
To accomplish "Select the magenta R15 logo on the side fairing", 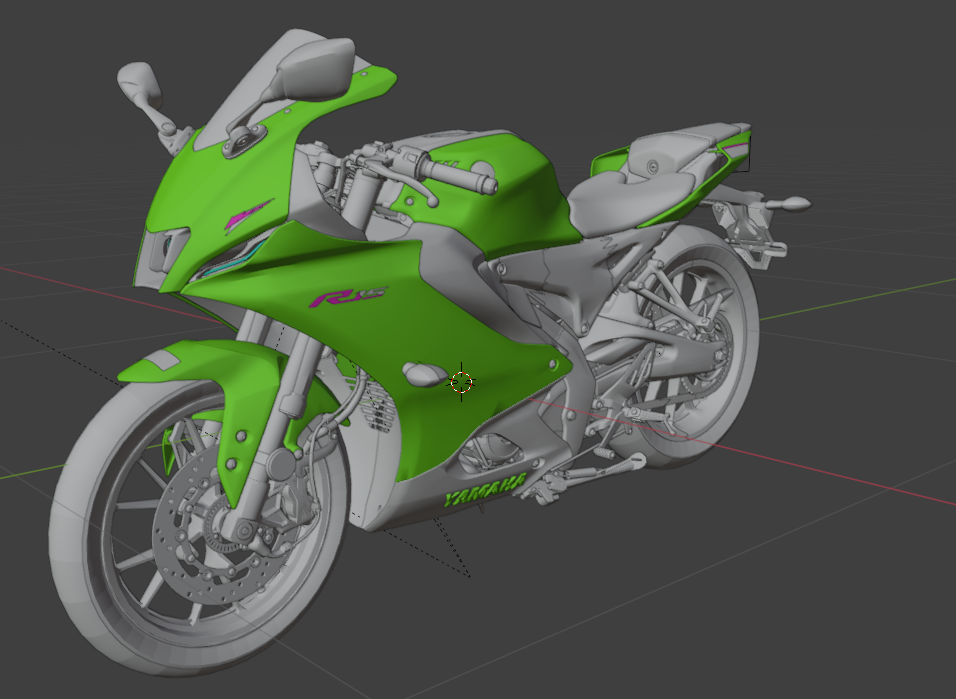I will (347, 297).
